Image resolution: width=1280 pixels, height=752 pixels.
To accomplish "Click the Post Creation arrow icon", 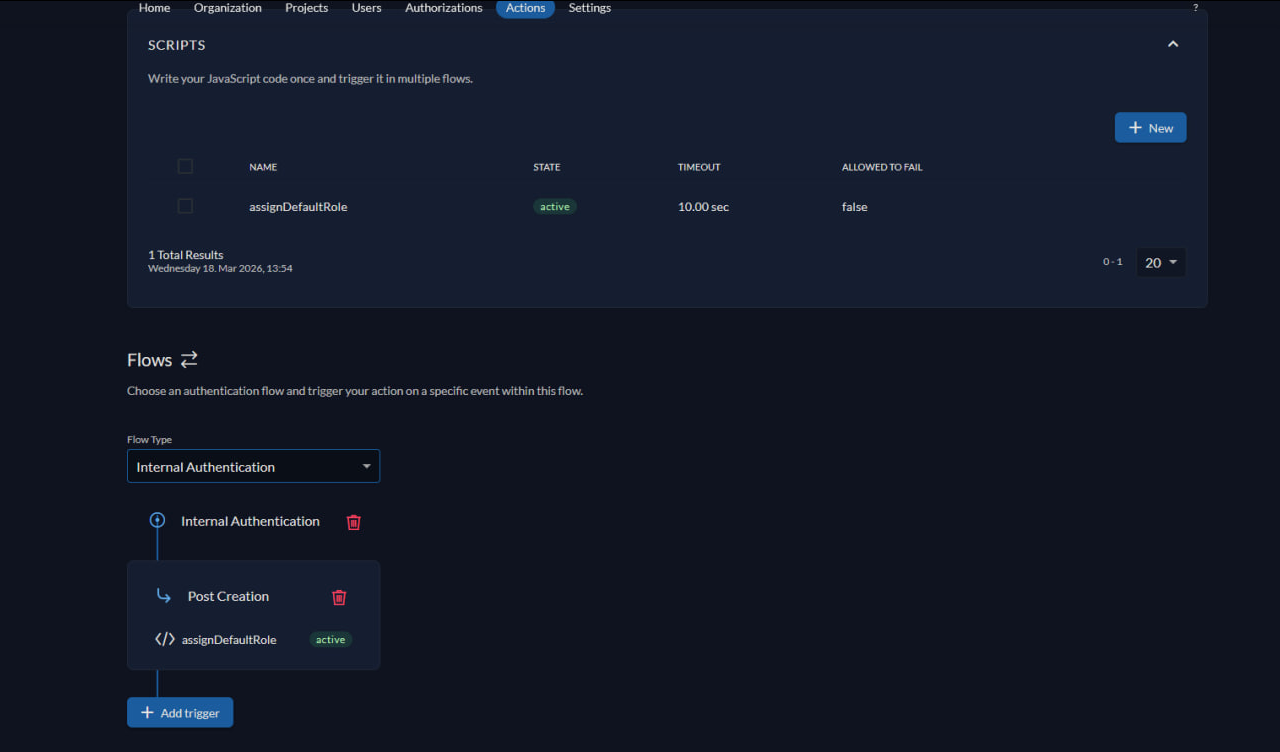I will (x=164, y=596).
